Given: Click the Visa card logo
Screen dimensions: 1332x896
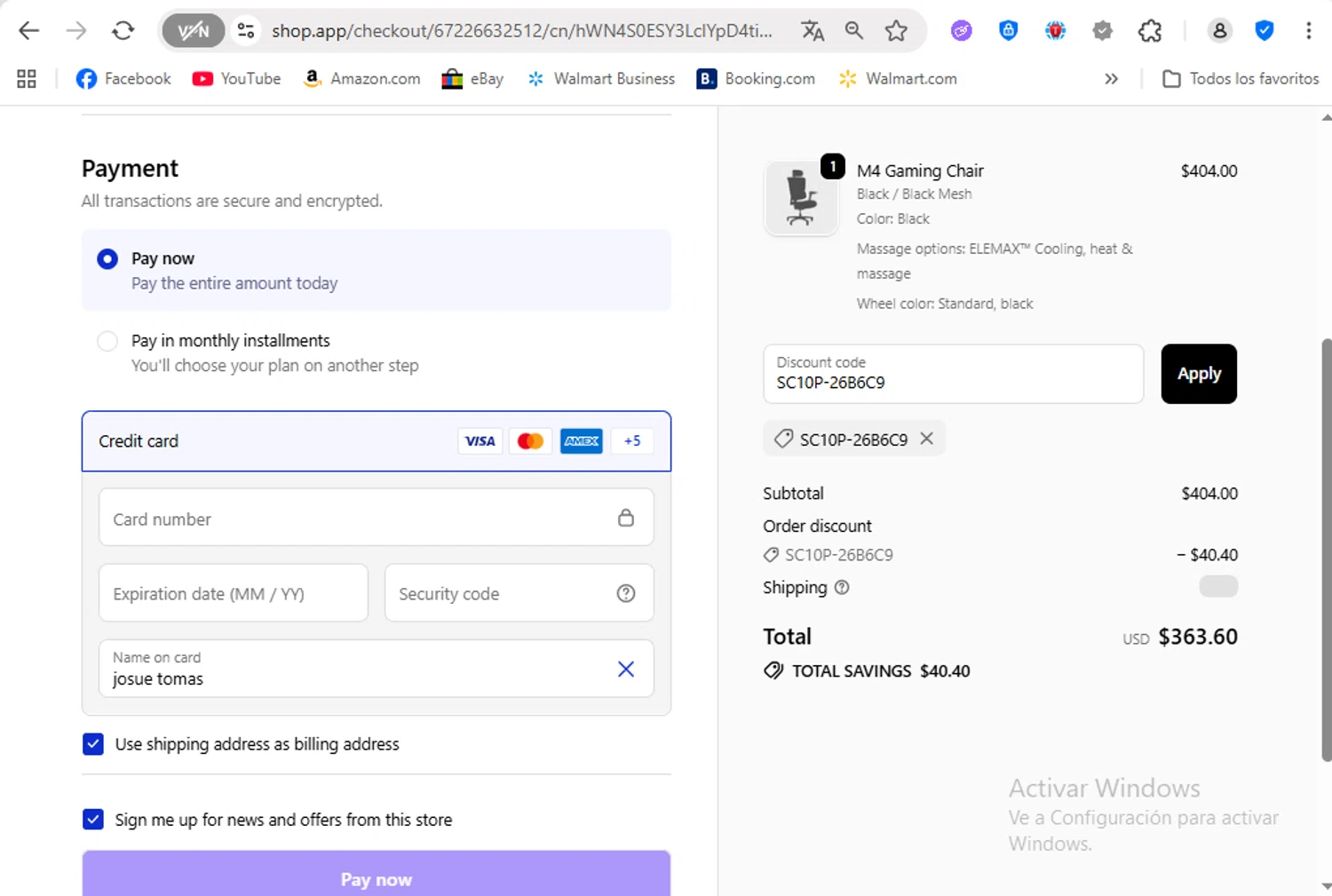Looking at the screenshot, I should click(480, 441).
